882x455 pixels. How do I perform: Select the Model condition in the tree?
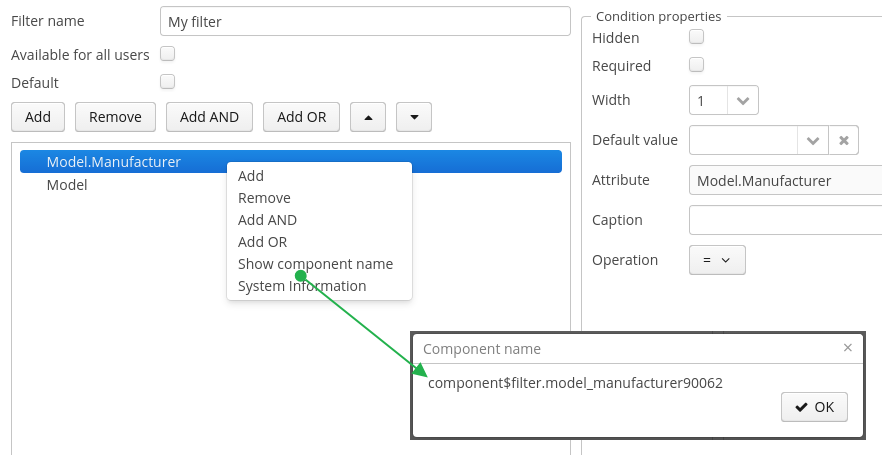pos(67,185)
